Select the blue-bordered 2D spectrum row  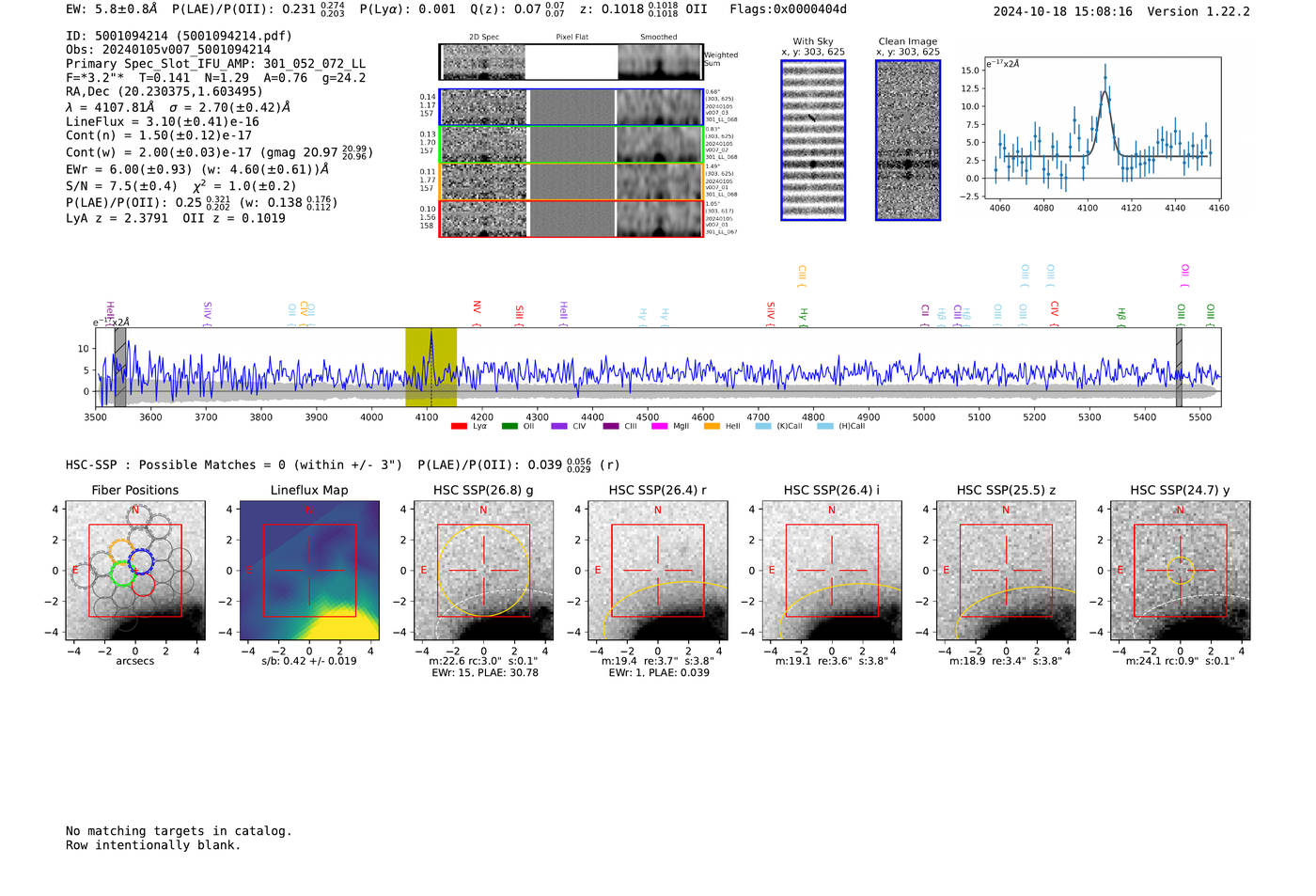[x=572, y=107]
